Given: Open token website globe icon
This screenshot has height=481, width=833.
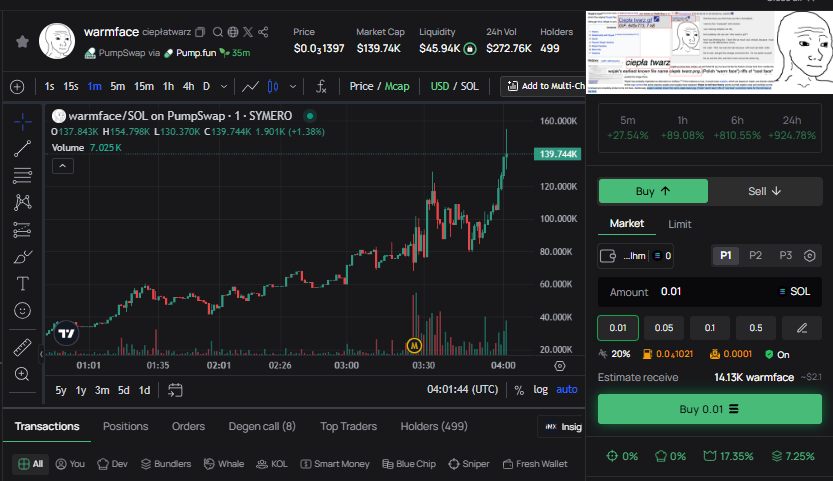Looking at the screenshot, I should (233, 32).
